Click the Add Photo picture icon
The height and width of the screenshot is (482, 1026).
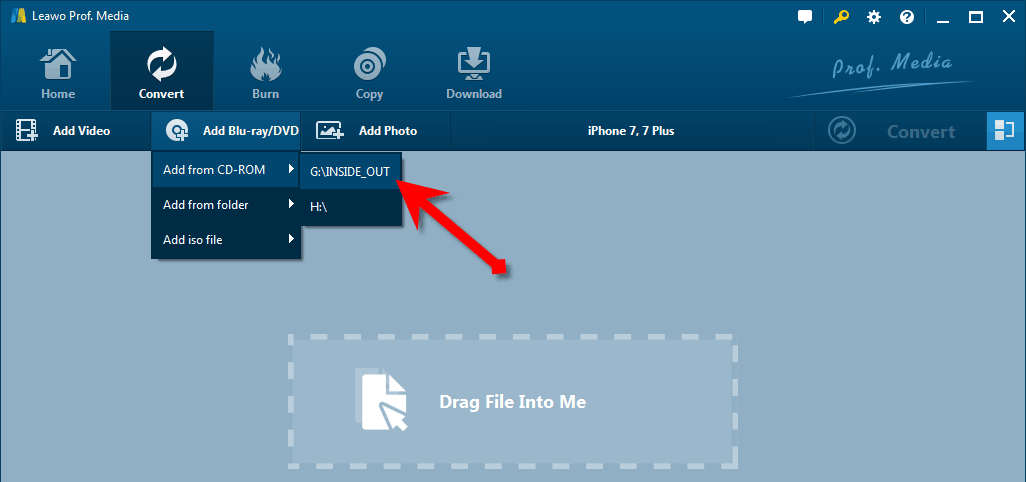click(x=330, y=131)
